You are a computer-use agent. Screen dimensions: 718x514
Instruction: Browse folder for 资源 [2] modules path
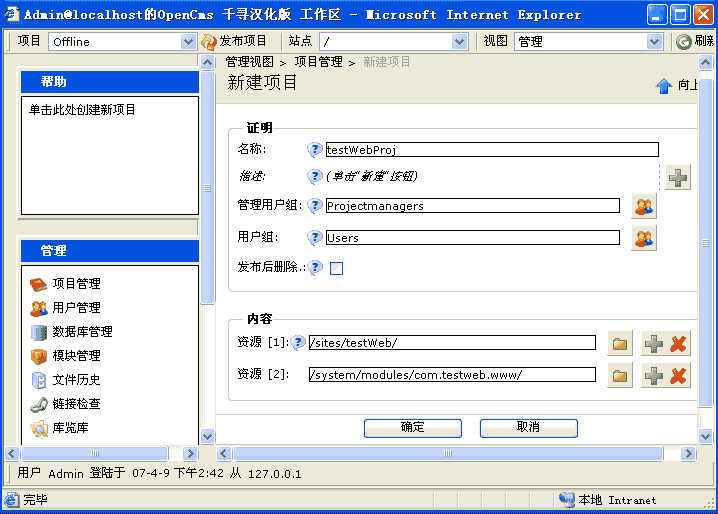620,376
